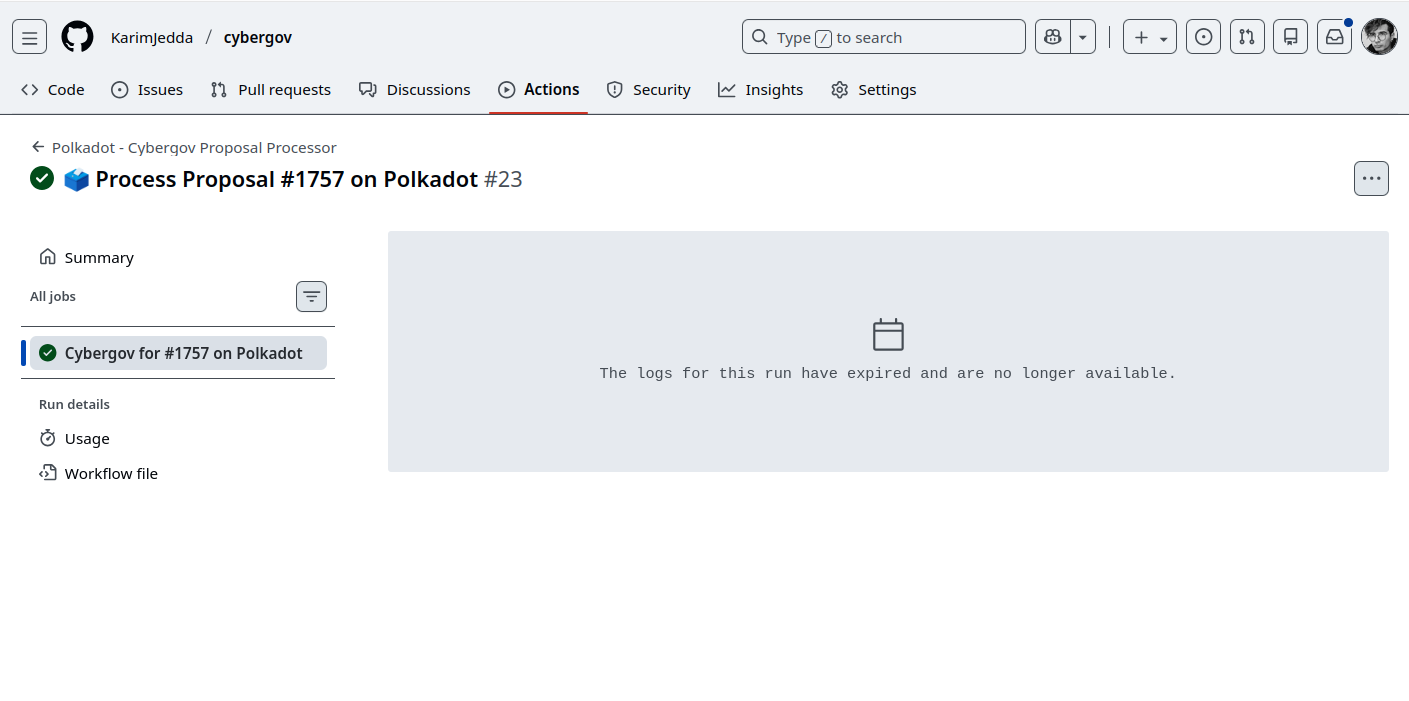Open the Insights tab
The width and height of the screenshot is (1409, 701).
point(760,90)
